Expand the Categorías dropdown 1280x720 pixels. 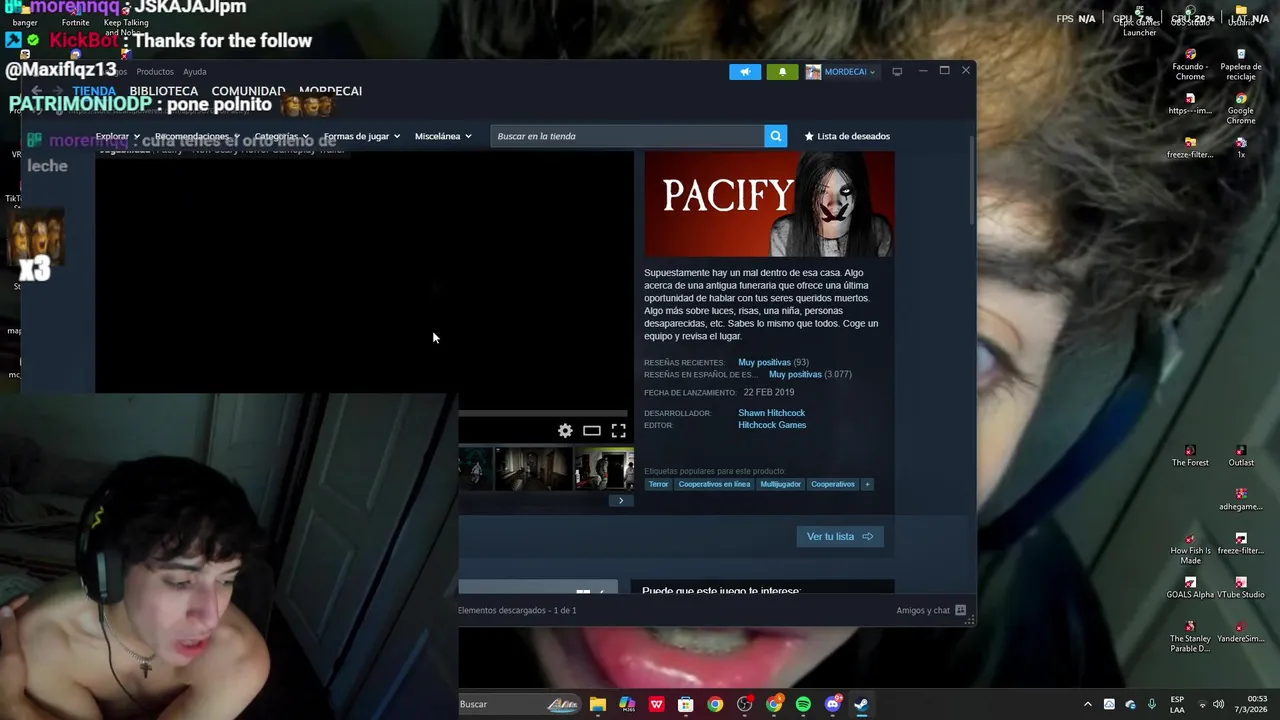281,136
